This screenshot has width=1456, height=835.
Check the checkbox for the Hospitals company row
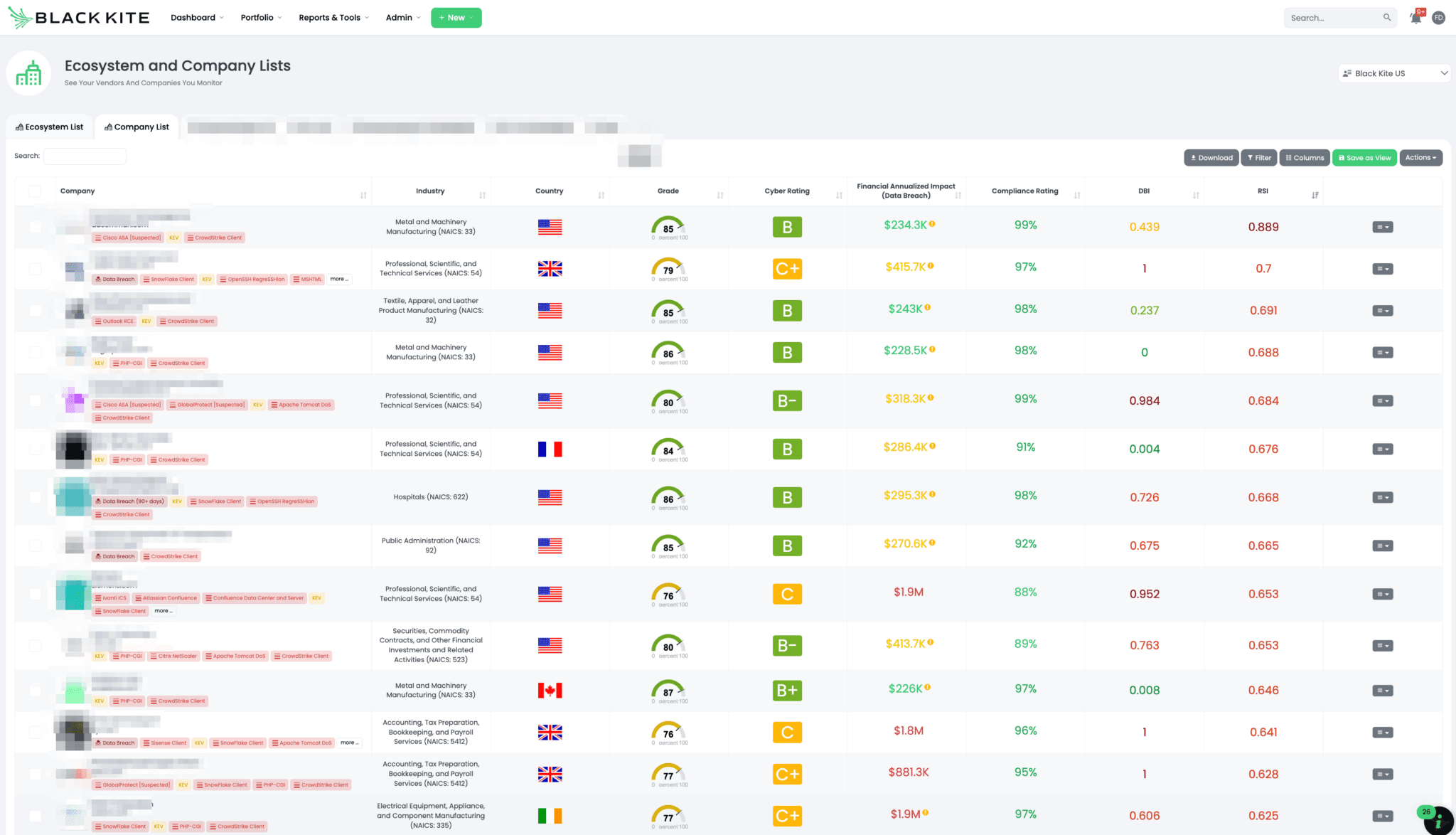click(x=35, y=497)
